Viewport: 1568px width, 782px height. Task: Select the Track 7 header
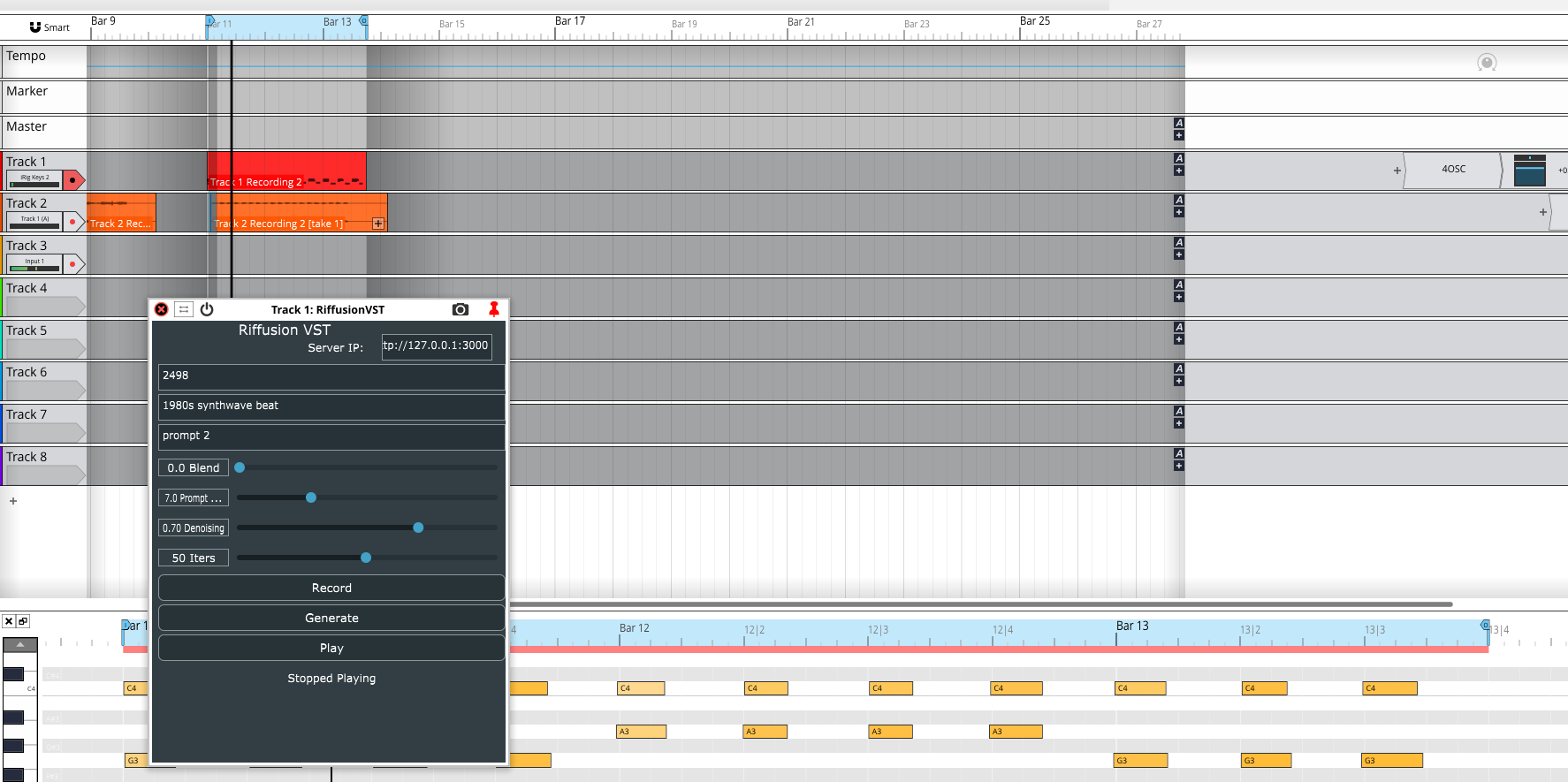pyautogui.click(x=44, y=423)
